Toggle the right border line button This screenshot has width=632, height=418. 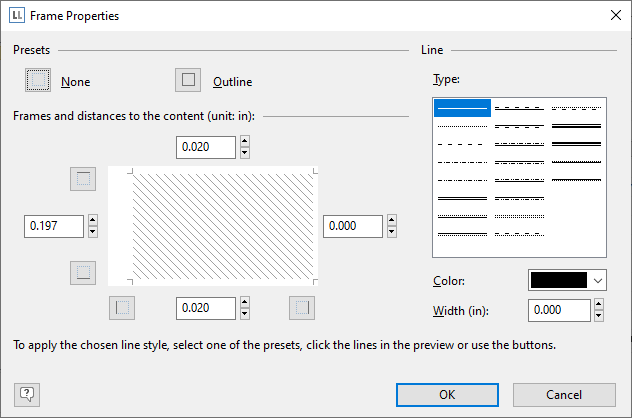pyautogui.click(x=301, y=308)
